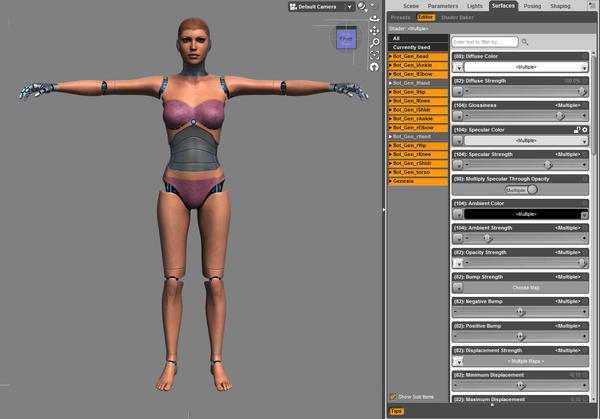Select the Surfaces tab
600x419 pixels.
[x=503, y=6]
